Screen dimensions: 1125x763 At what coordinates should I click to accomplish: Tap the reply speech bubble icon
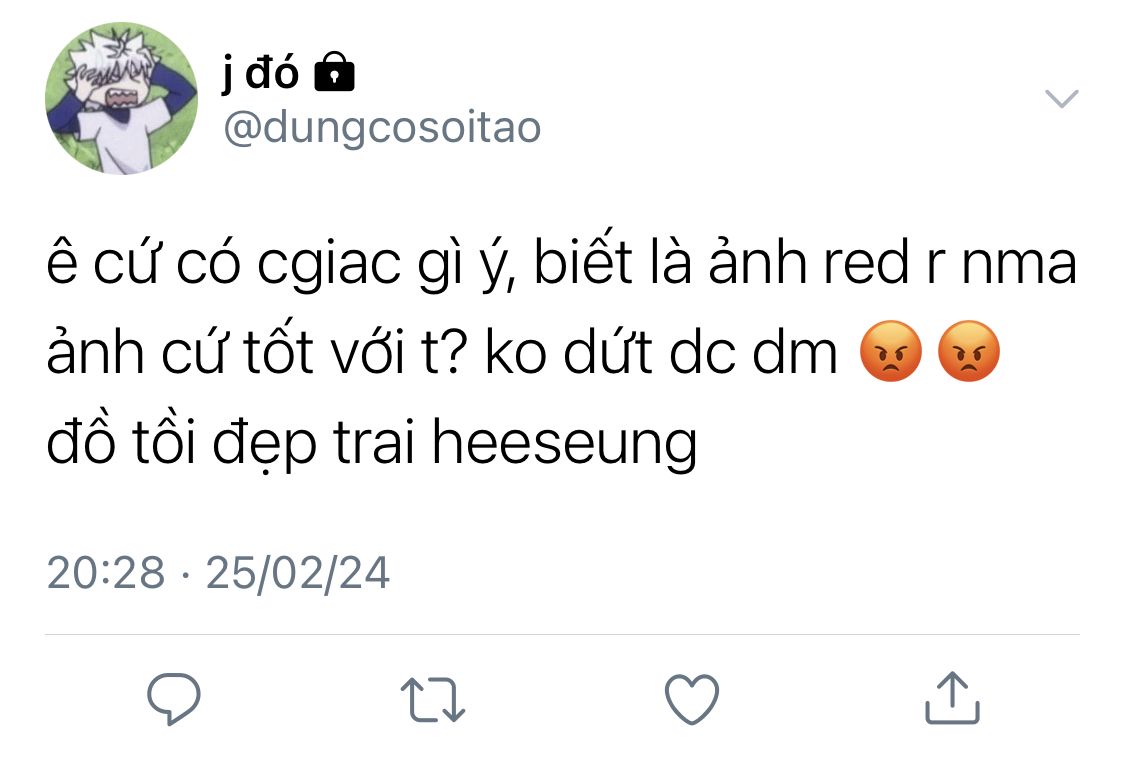(x=174, y=698)
